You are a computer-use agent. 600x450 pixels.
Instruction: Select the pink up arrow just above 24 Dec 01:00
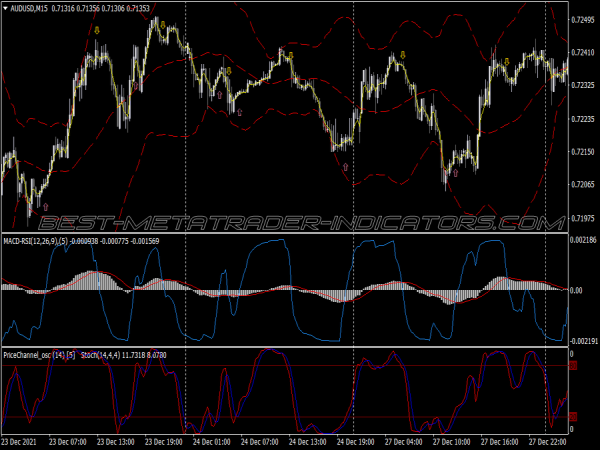pos(219,95)
